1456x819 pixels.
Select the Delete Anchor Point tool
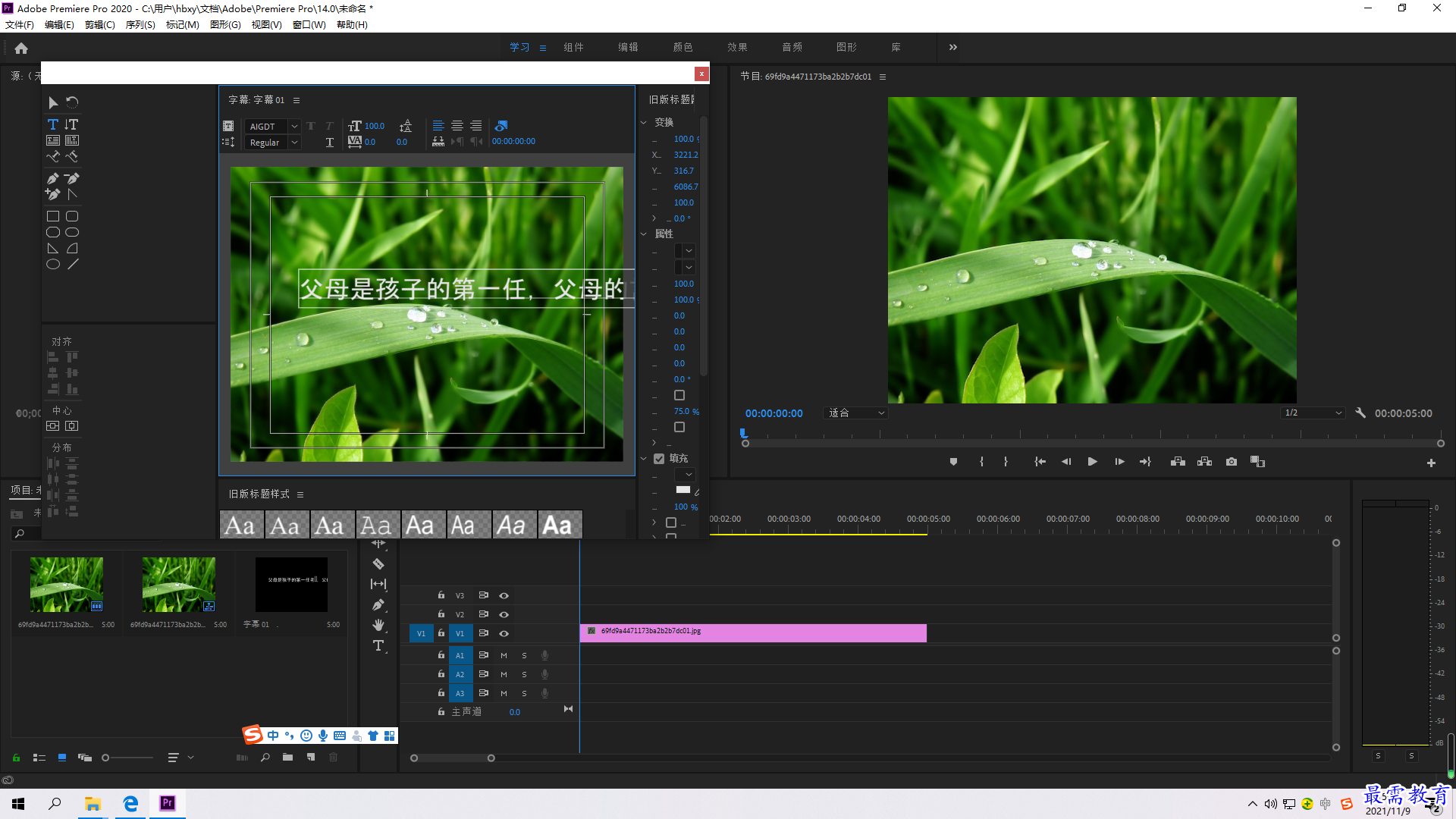coord(72,179)
